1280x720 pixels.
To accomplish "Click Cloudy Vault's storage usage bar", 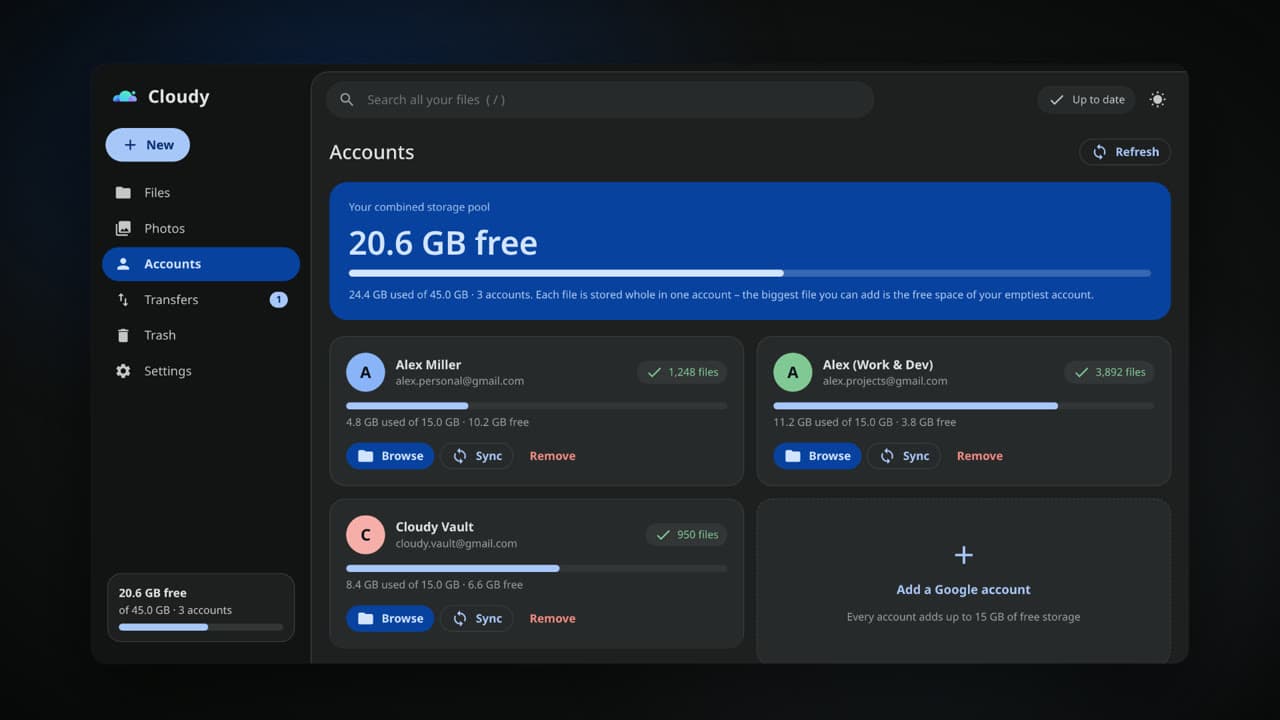I will coord(536,569).
